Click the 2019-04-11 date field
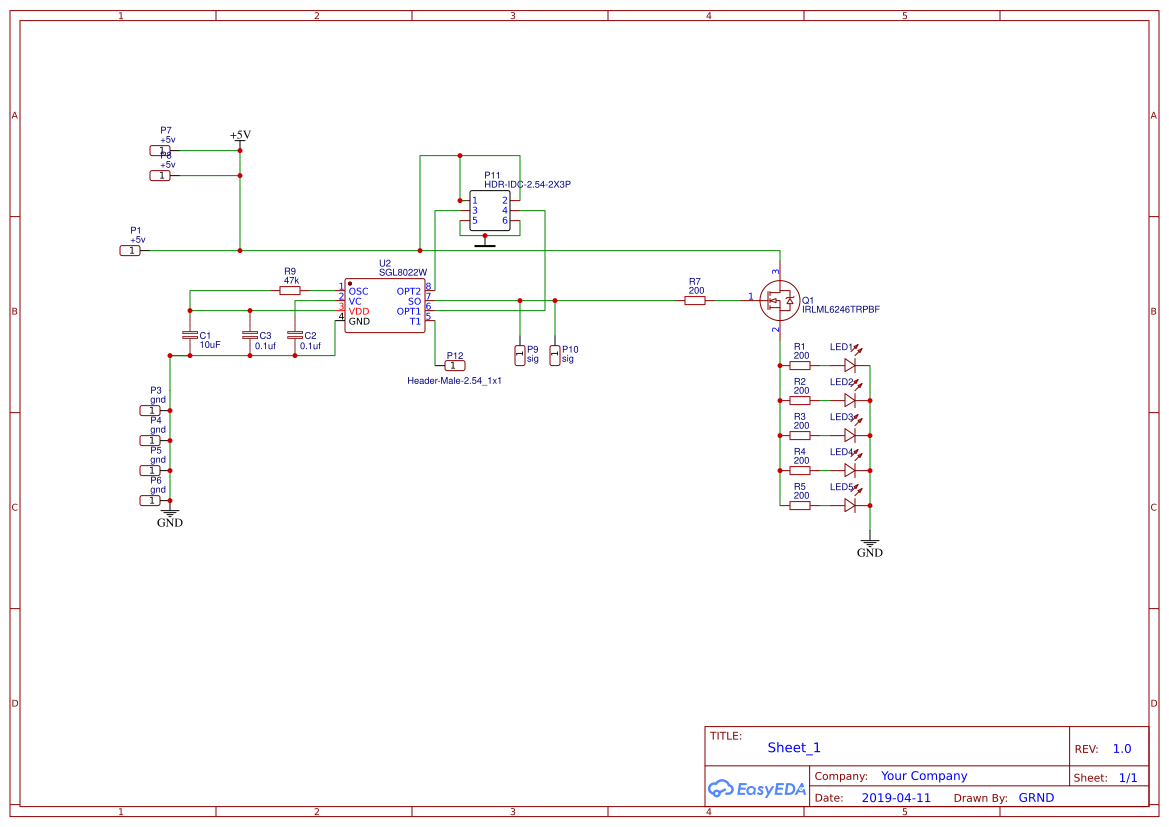 click(x=897, y=797)
